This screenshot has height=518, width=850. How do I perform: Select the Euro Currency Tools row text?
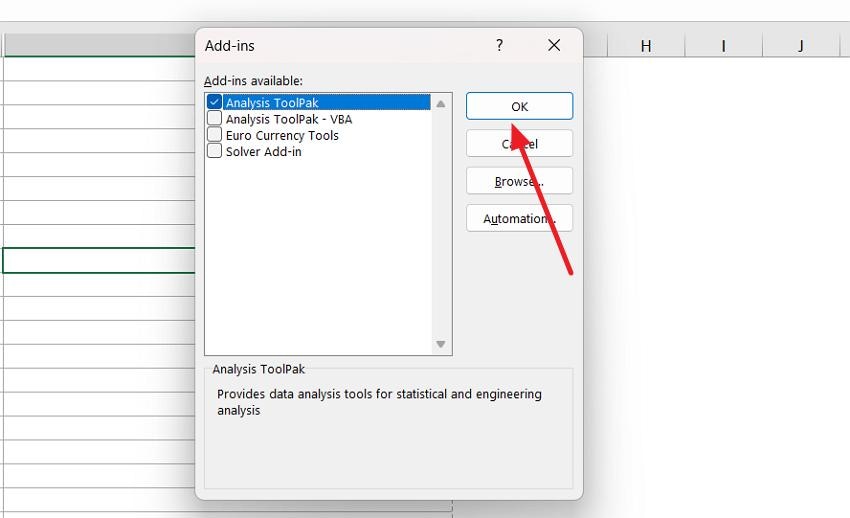coord(282,135)
